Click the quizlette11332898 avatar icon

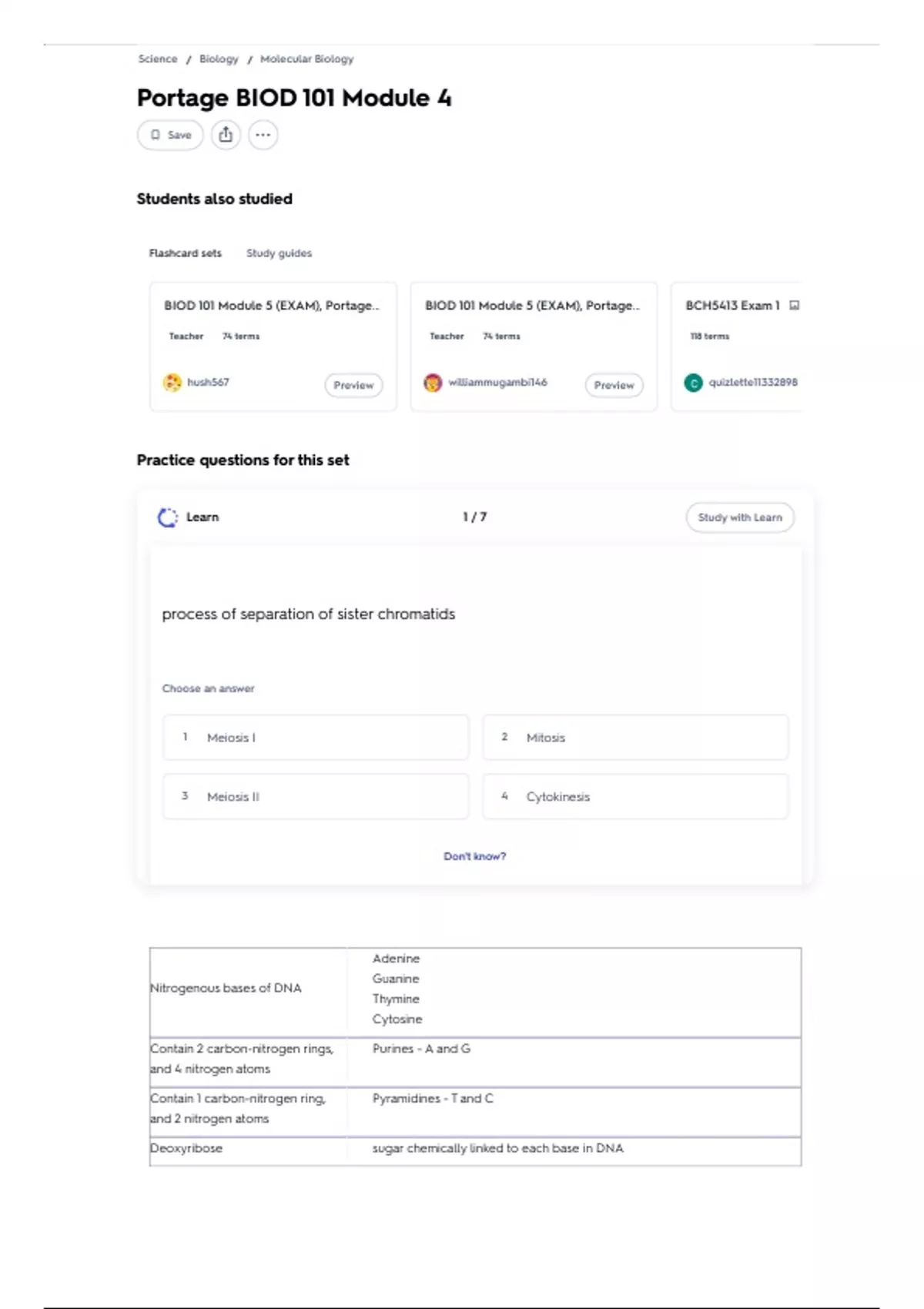pyautogui.click(x=693, y=382)
